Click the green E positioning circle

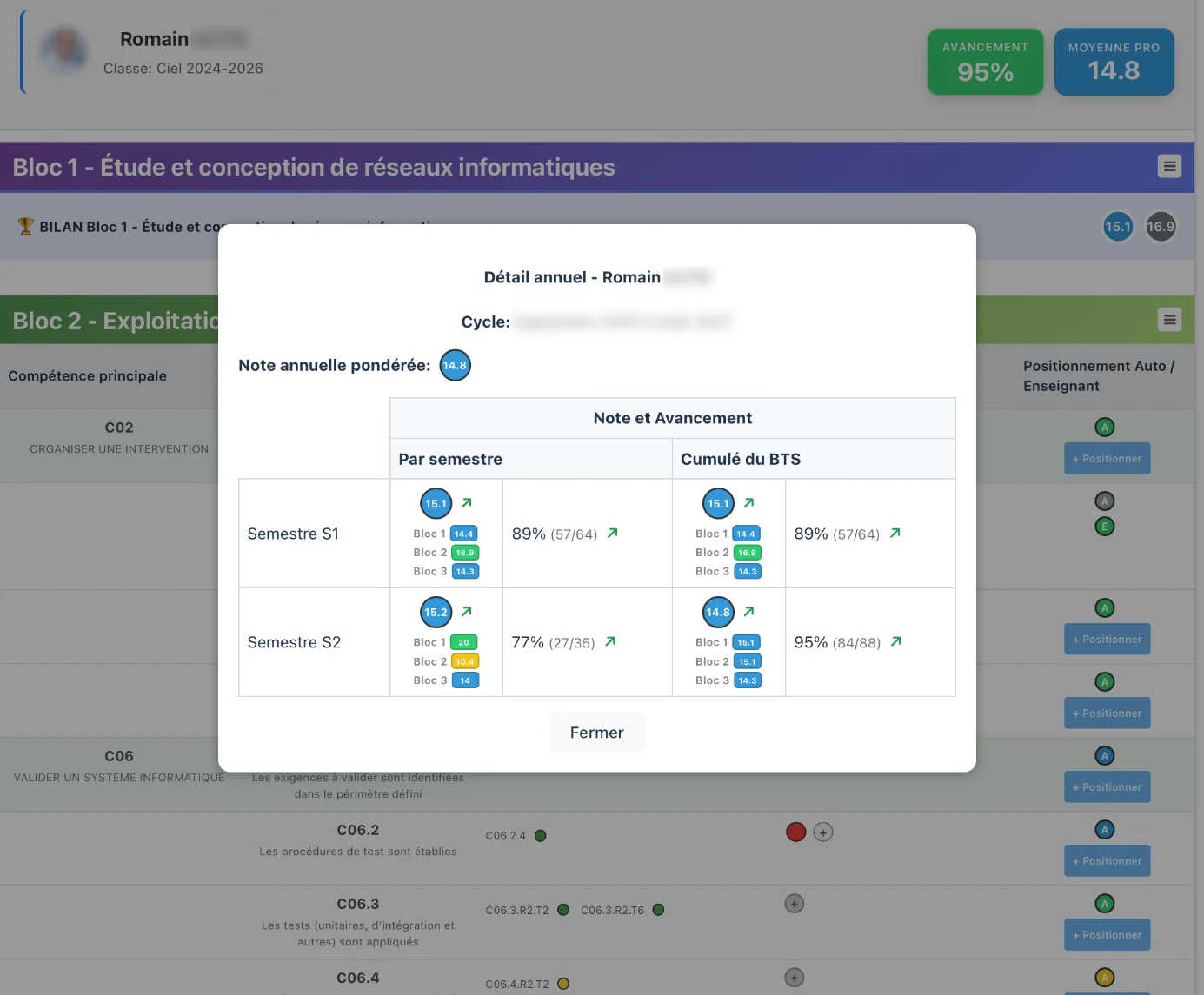(1105, 526)
